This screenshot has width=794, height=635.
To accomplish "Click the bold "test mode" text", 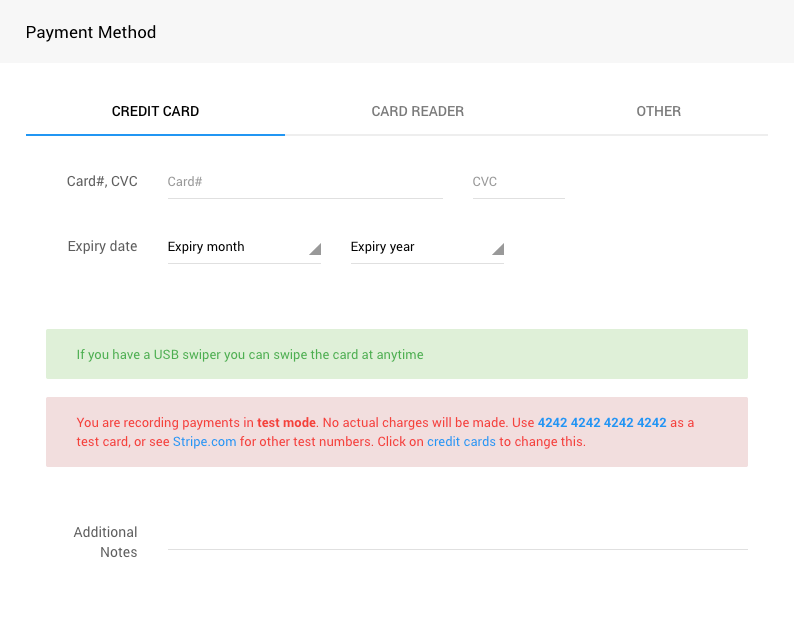I will coord(286,423).
